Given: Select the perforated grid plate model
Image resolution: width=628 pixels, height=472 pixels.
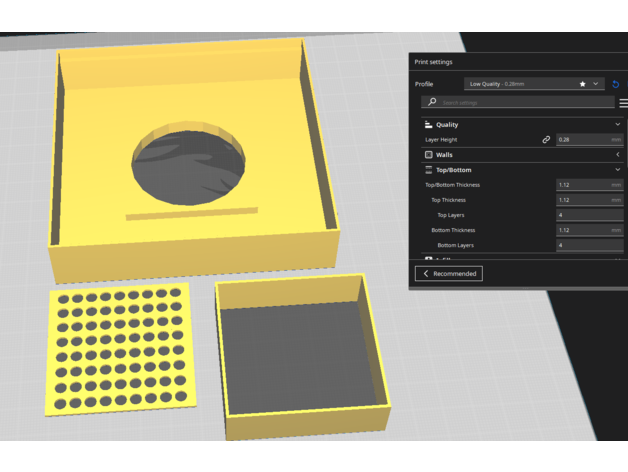Looking at the screenshot, I should [x=118, y=350].
